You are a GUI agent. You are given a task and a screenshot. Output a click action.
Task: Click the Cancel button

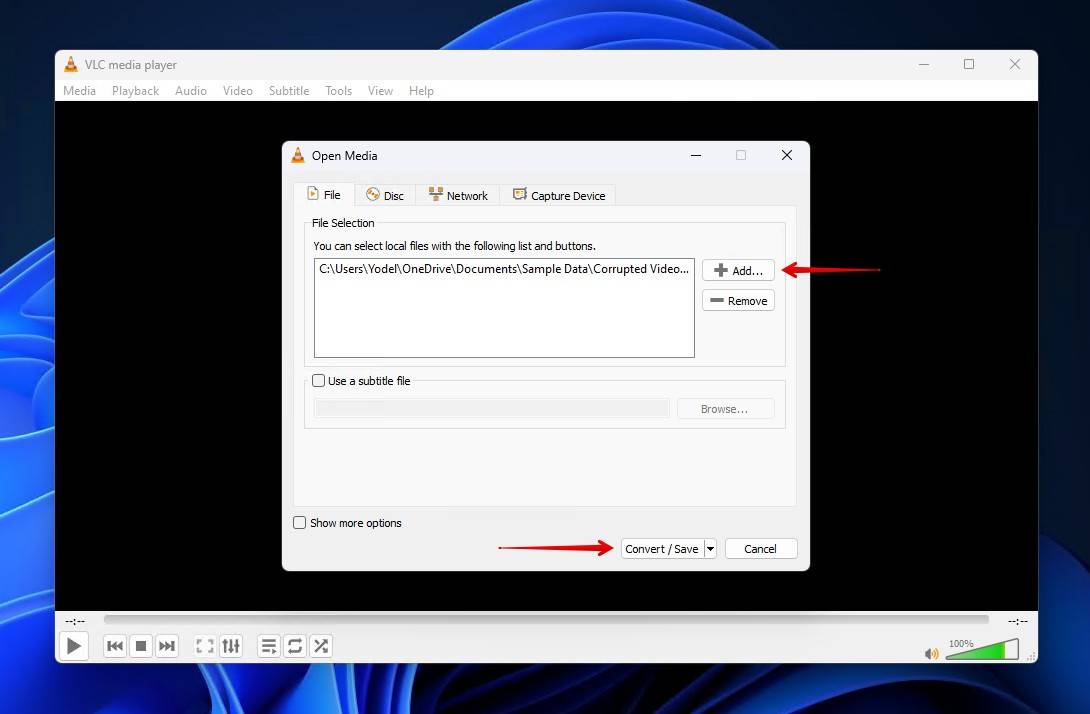point(760,549)
